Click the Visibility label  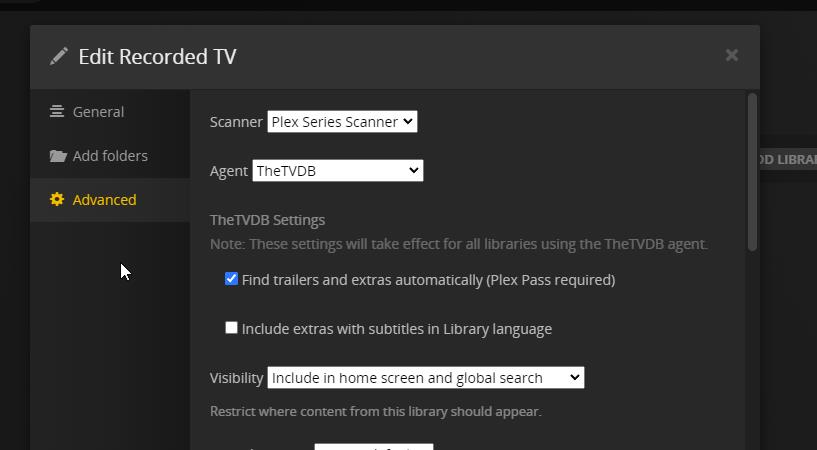pos(237,378)
